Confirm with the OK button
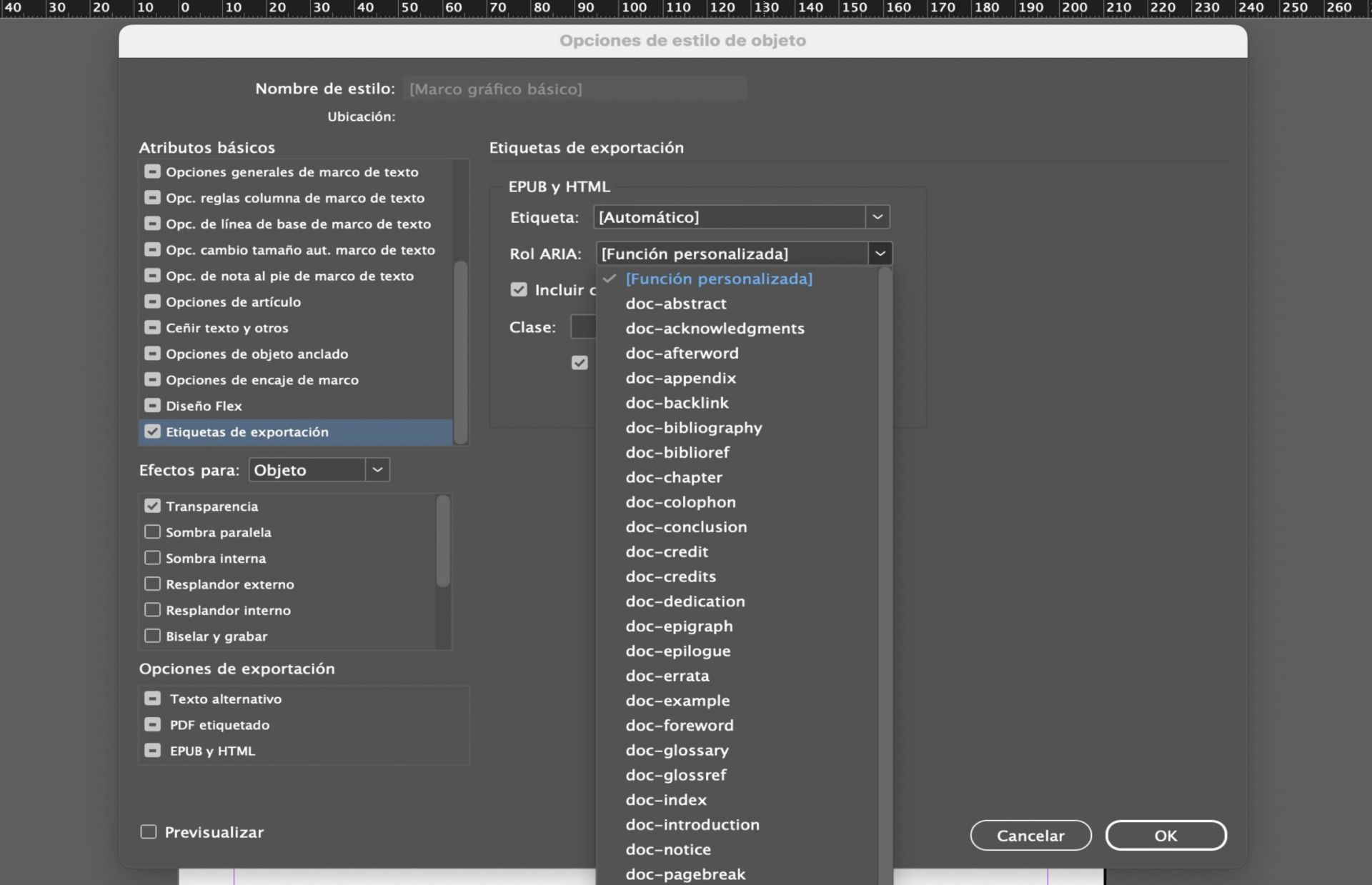This screenshot has width=1372, height=885. (1165, 836)
